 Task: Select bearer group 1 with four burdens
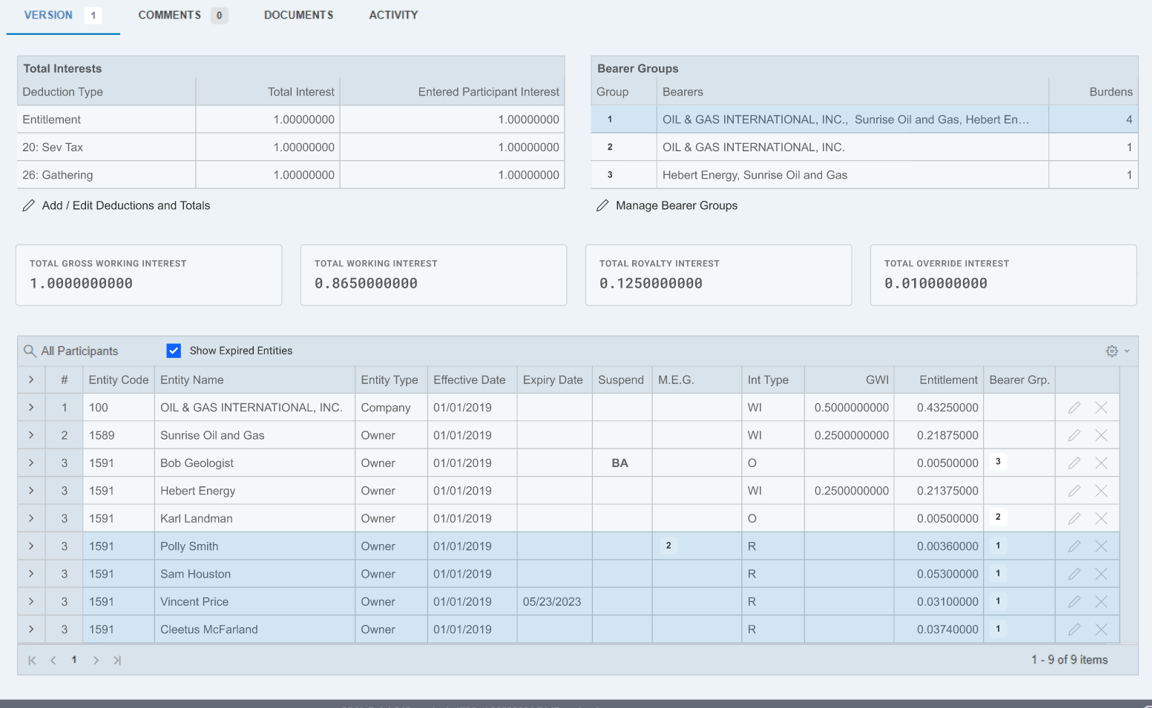tap(865, 119)
